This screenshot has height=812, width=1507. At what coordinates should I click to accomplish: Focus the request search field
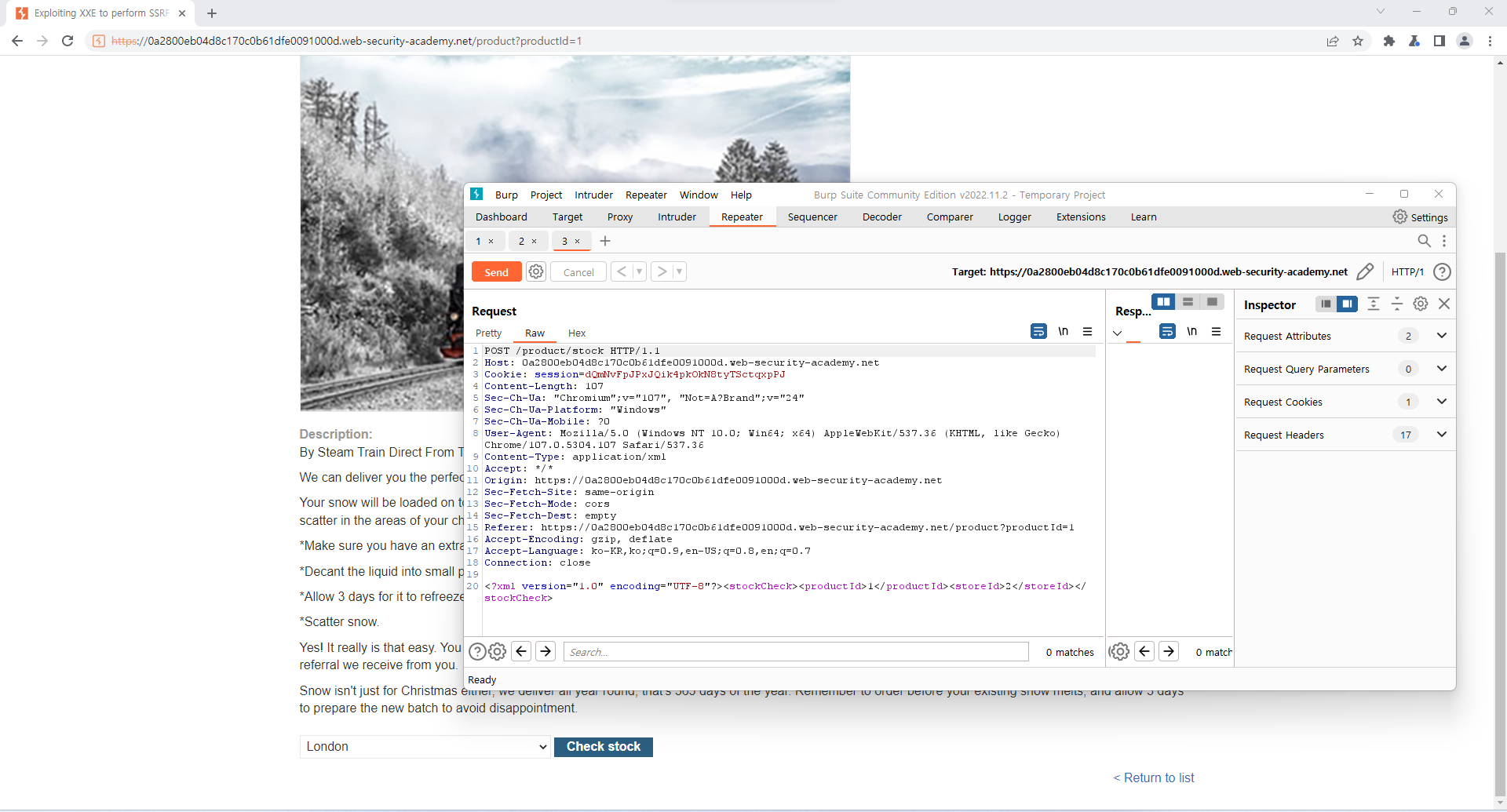click(796, 652)
